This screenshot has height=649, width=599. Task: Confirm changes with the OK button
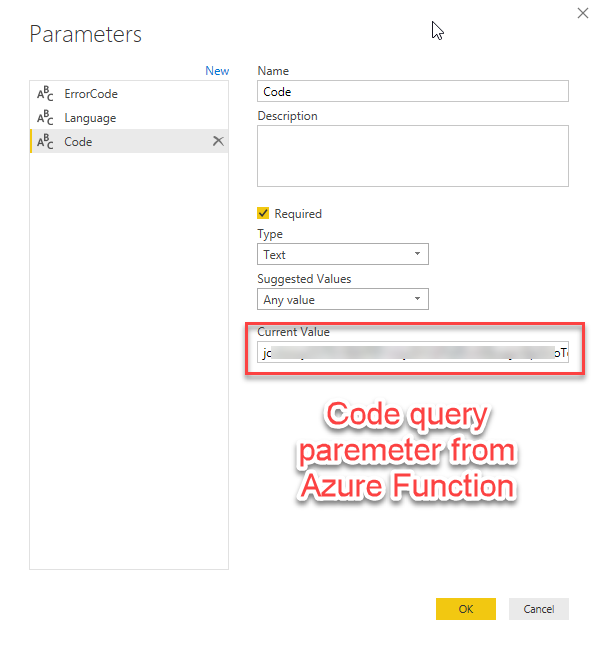tap(466, 608)
